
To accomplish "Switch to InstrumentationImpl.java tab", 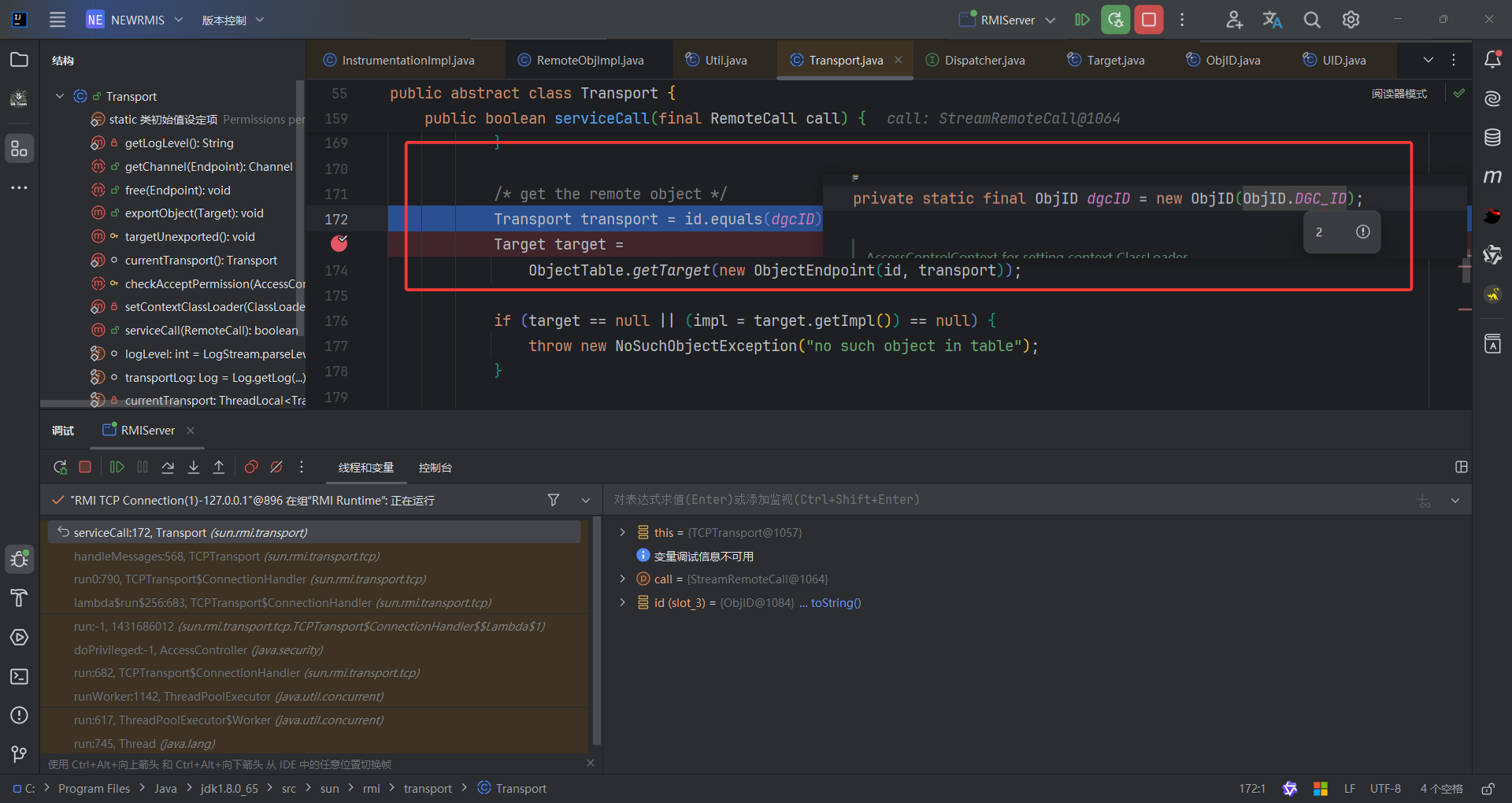I will coord(398,60).
